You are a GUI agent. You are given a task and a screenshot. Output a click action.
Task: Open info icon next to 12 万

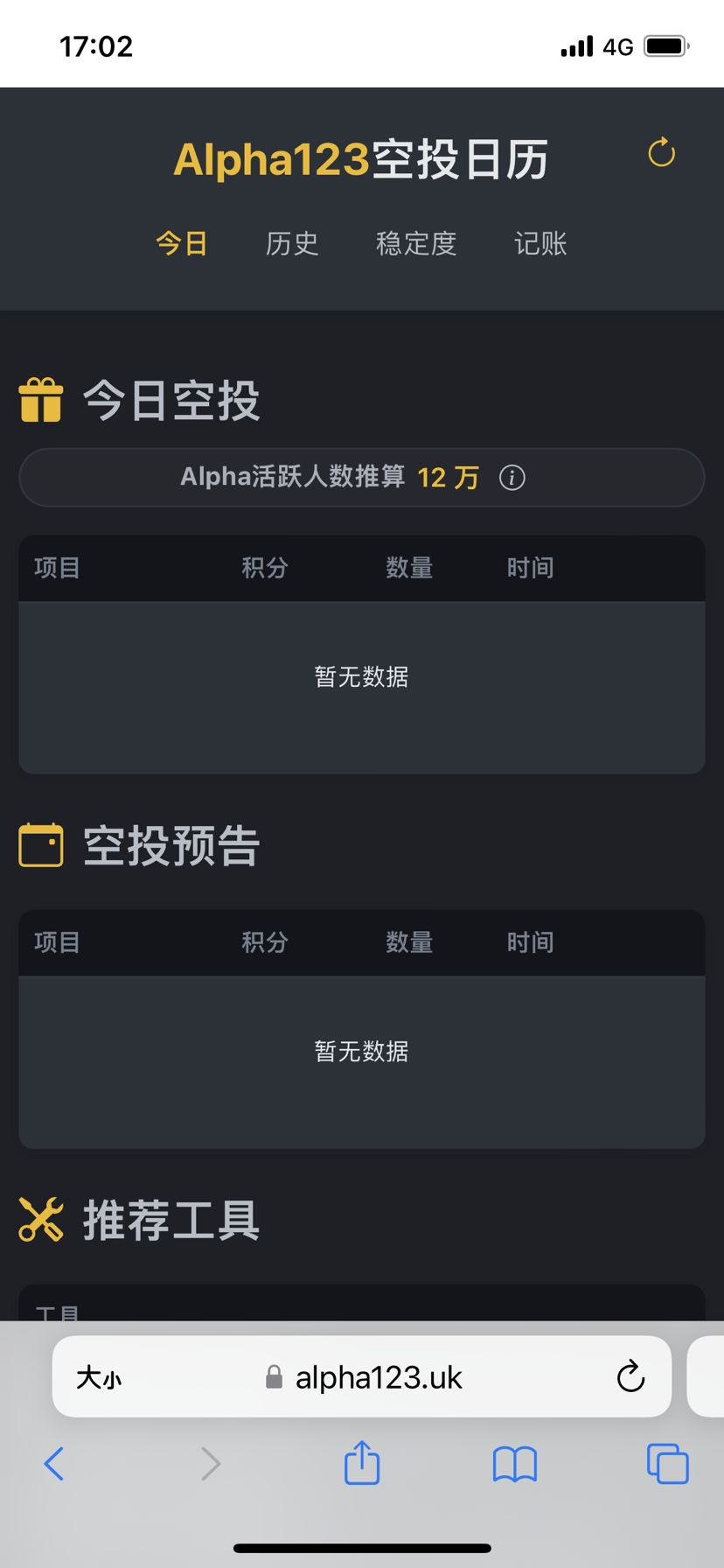[512, 478]
